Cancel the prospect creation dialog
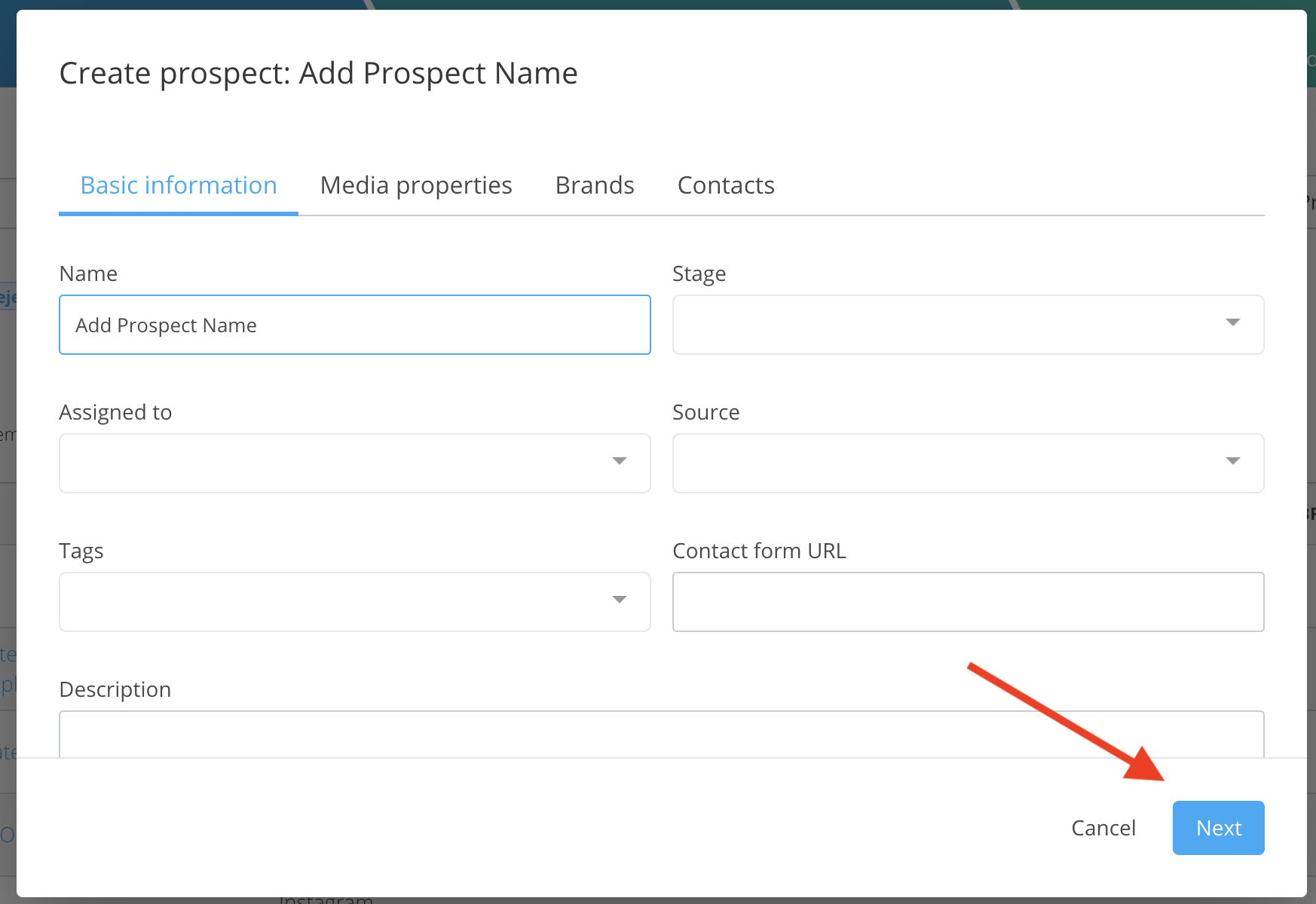The width and height of the screenshot is (1316, 904). click(x=1103, y=828)
